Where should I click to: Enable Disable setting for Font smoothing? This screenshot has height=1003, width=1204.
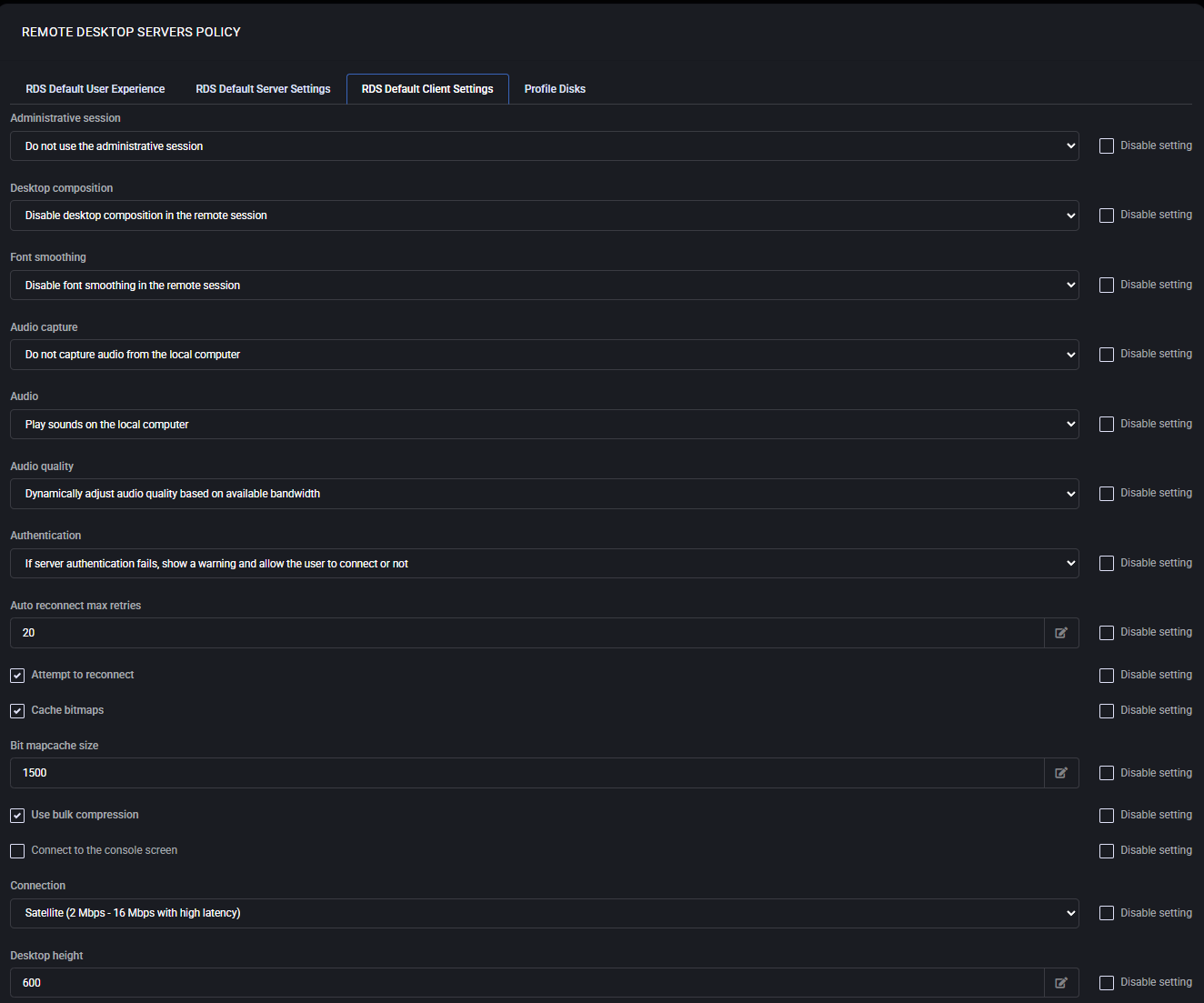point(1107,286)
